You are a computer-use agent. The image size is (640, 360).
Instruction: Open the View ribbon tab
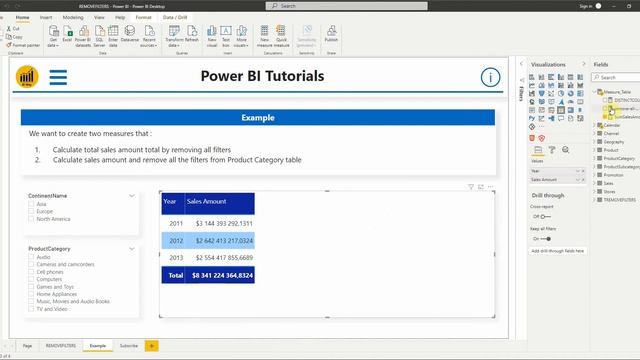coord(99,18)
